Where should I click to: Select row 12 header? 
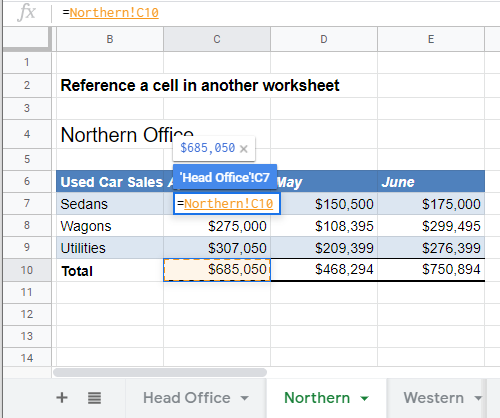[27, 314]
